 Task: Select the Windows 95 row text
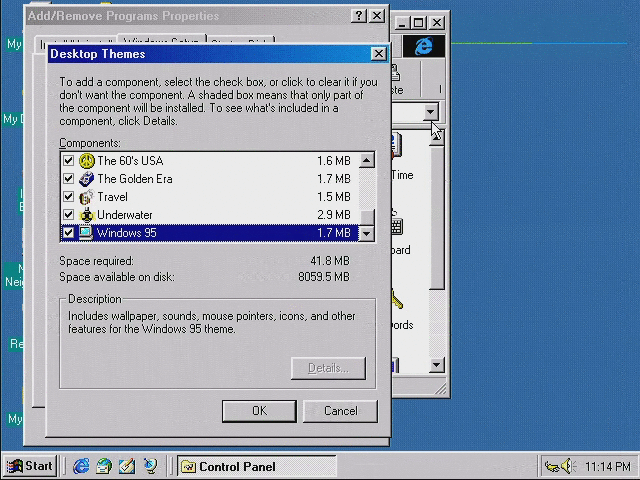pos(127,233)
